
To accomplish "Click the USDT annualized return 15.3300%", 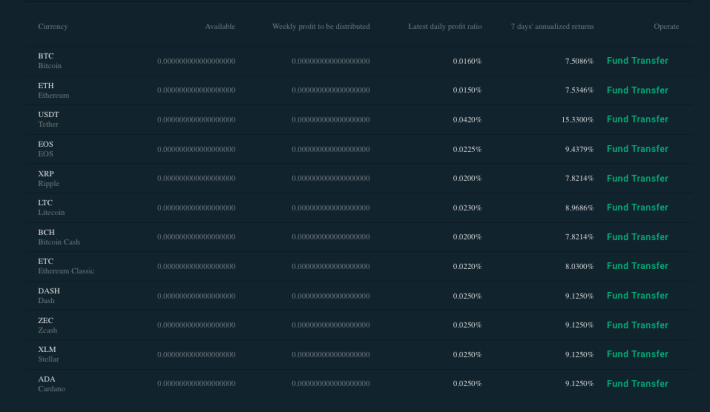I will pyautogui.click(x=577, y=120).
